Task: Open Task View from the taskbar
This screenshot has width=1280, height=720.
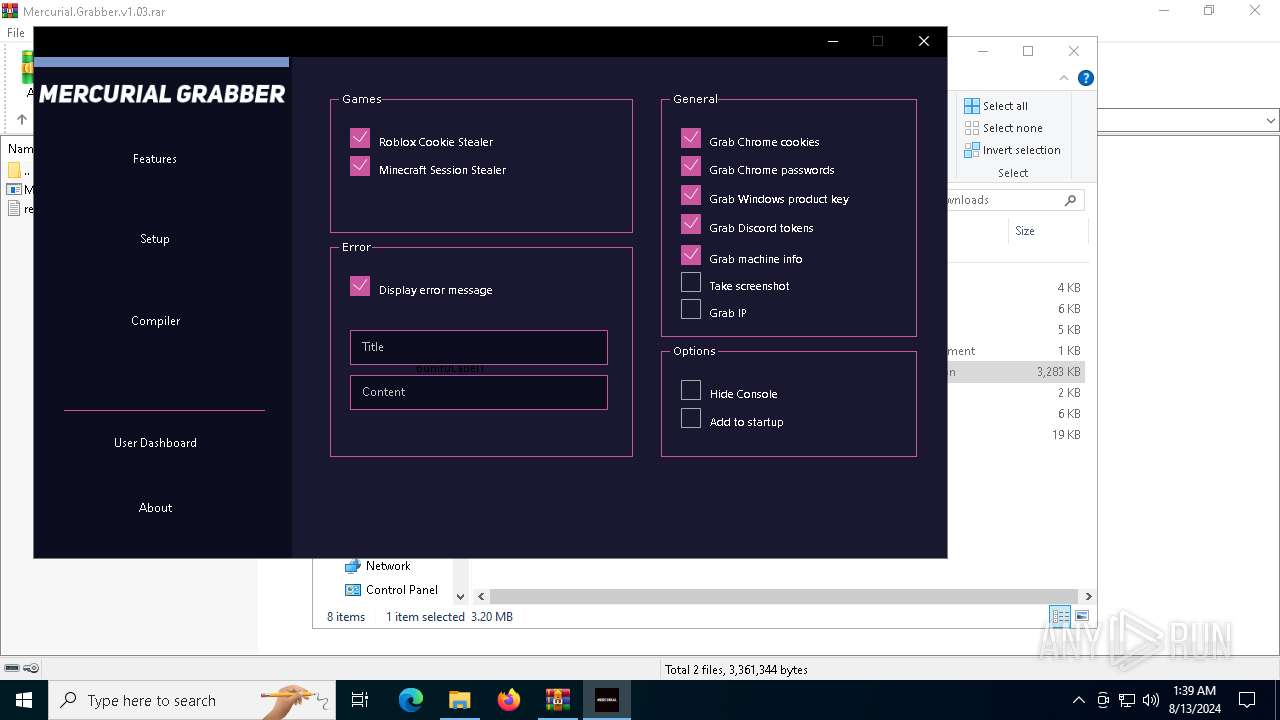Action: 360,700
